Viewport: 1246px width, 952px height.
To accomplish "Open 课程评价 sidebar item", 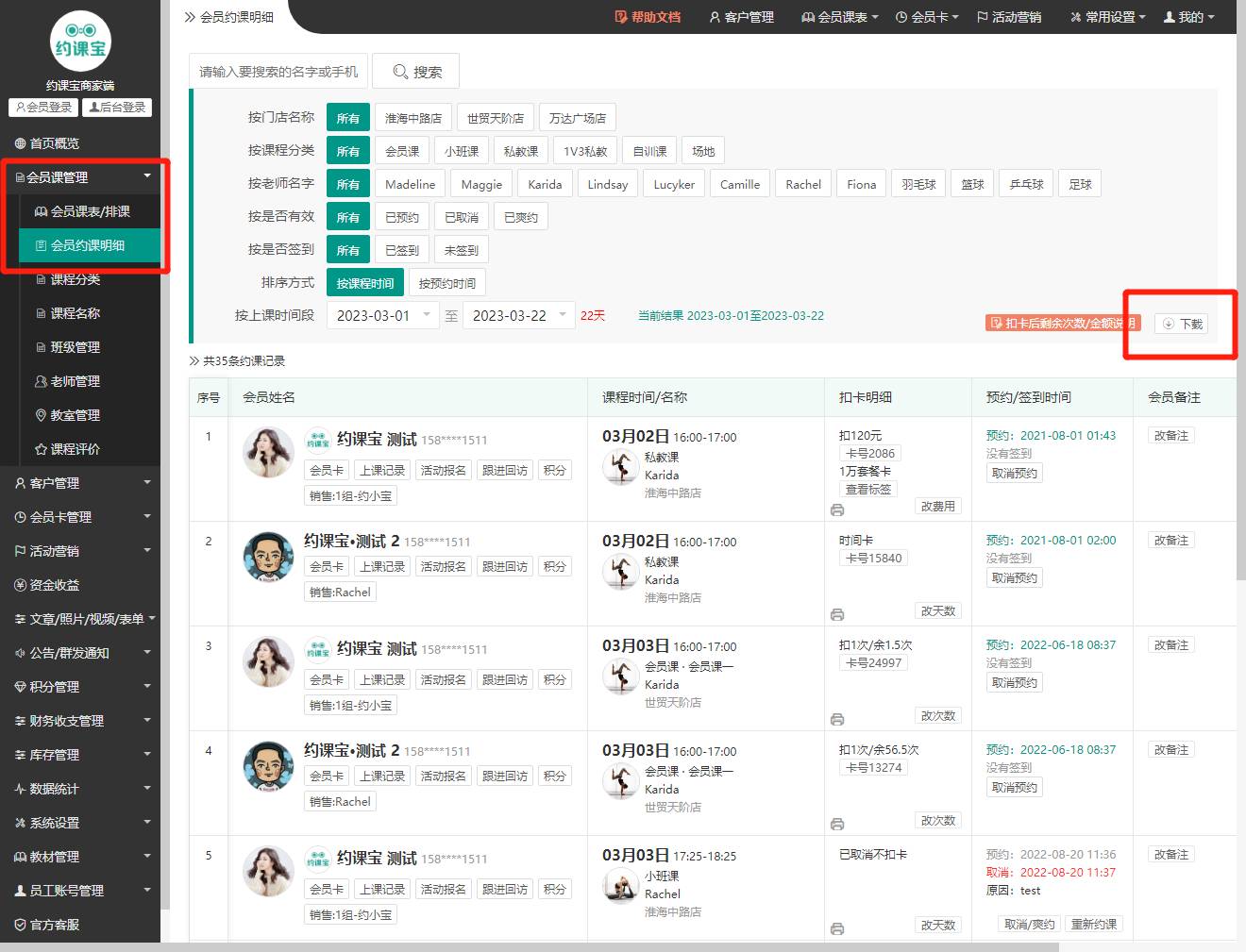I will [x=90, y=449].
